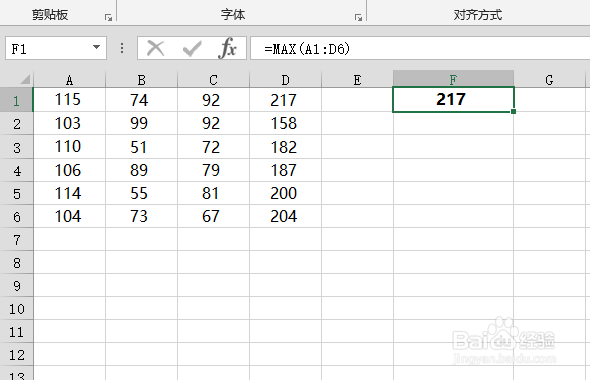This screenshot has width=590, height=380.
Task: Select cell B5 containing 55
Action: (141, 193)
